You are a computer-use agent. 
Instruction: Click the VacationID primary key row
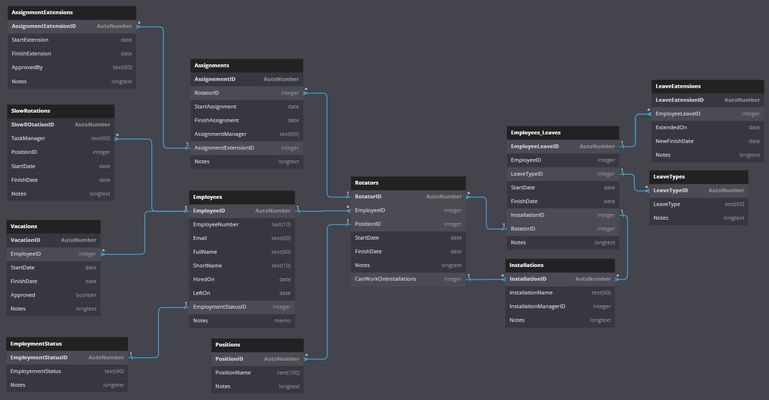pyautogui.click(x=53, y=240)
